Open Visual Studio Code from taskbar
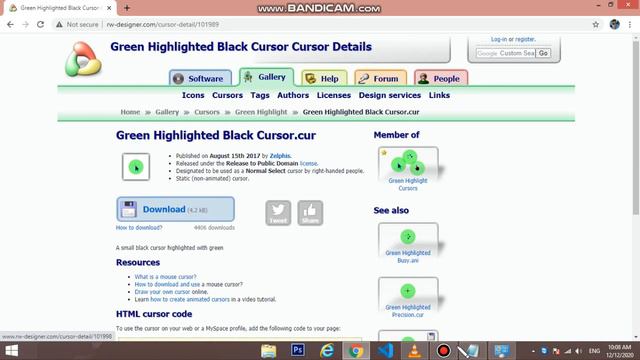Image resolution: width=640 pixels, height=360 pixels. pyautogui.click(x=385, y=351)
